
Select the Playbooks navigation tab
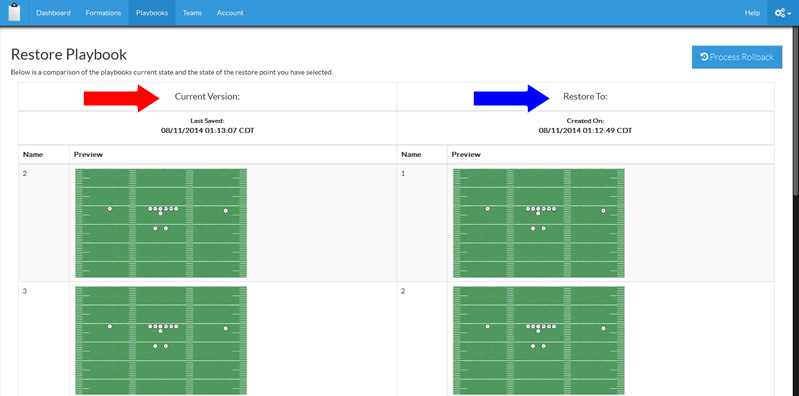[x=152, y=13]
